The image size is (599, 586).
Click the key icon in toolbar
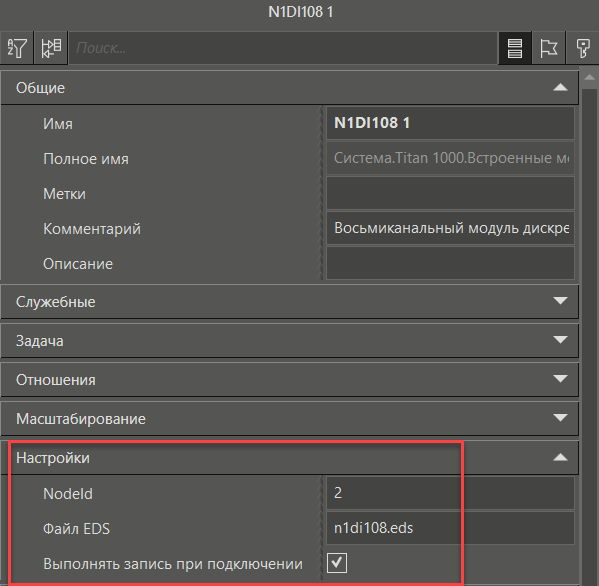[583, 48]
